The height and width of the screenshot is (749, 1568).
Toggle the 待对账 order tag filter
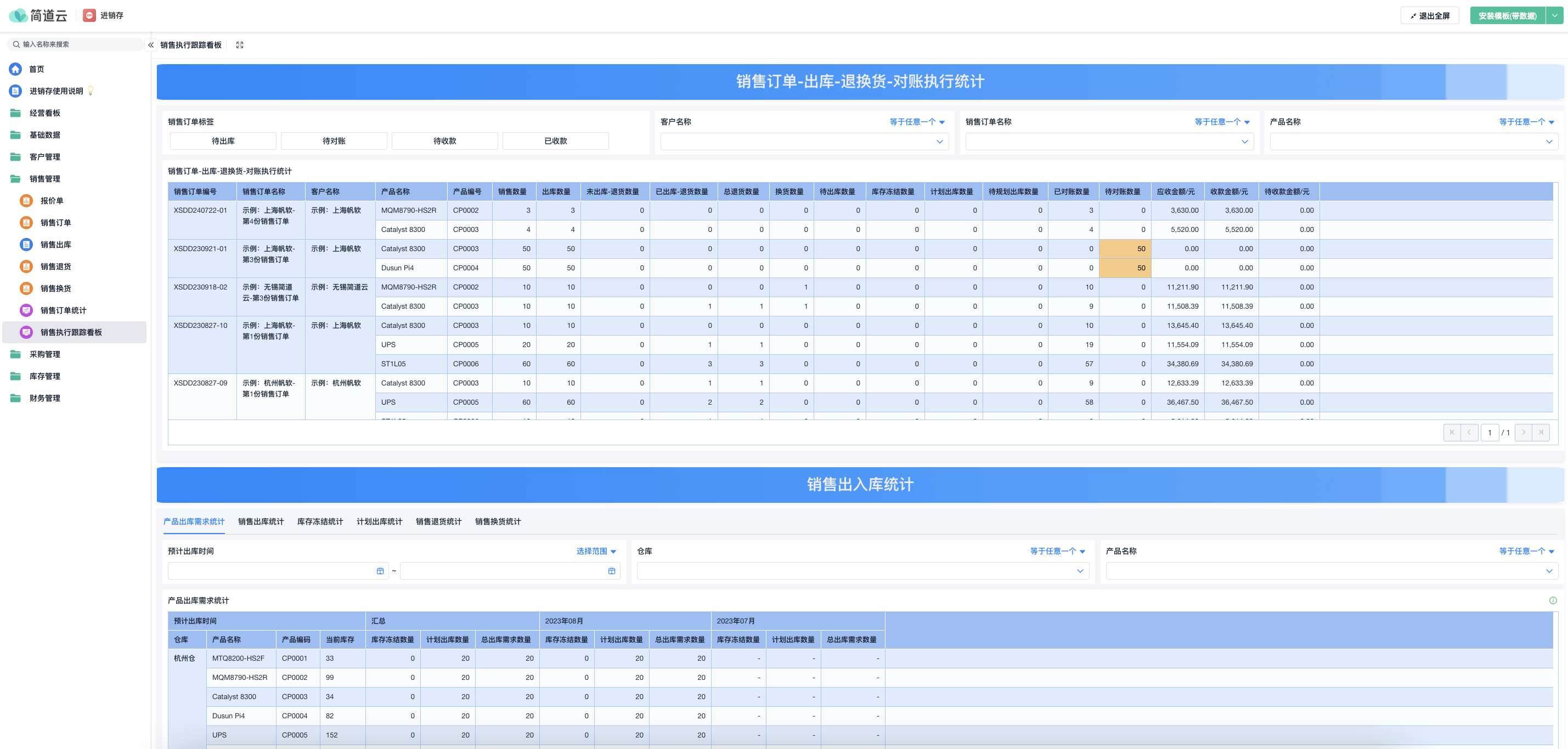334,141
